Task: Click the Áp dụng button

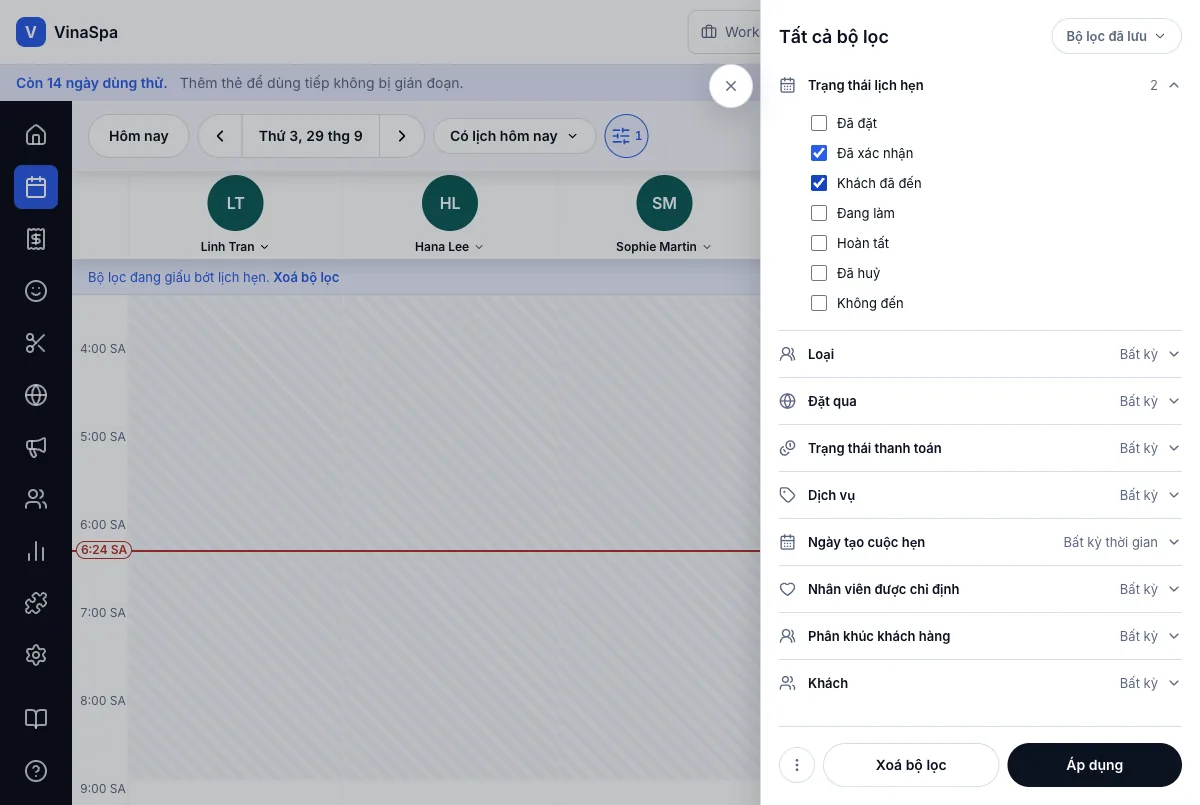Action: coord(1094,765)
